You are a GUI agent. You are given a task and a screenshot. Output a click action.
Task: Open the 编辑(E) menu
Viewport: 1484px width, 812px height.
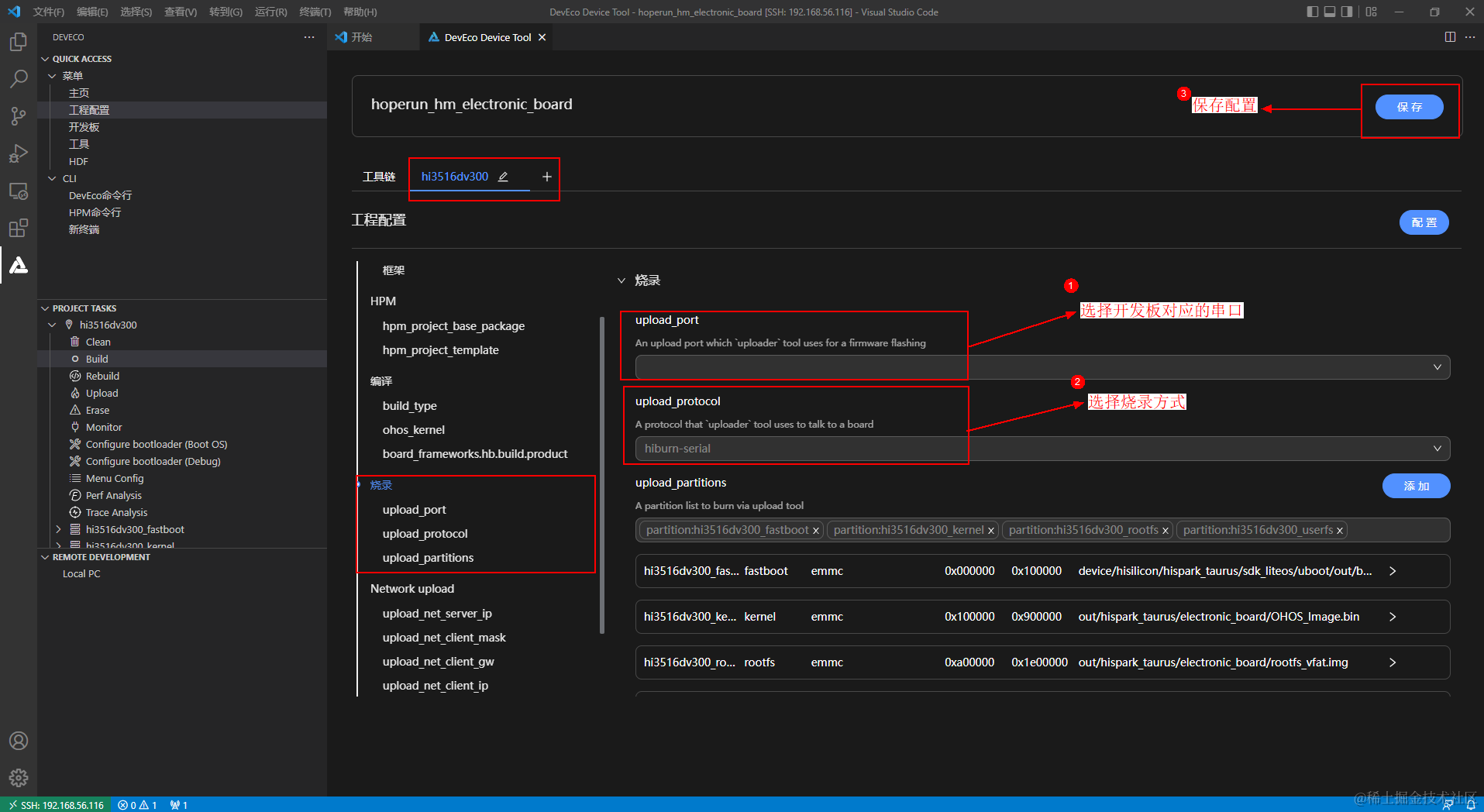[92, 12]
